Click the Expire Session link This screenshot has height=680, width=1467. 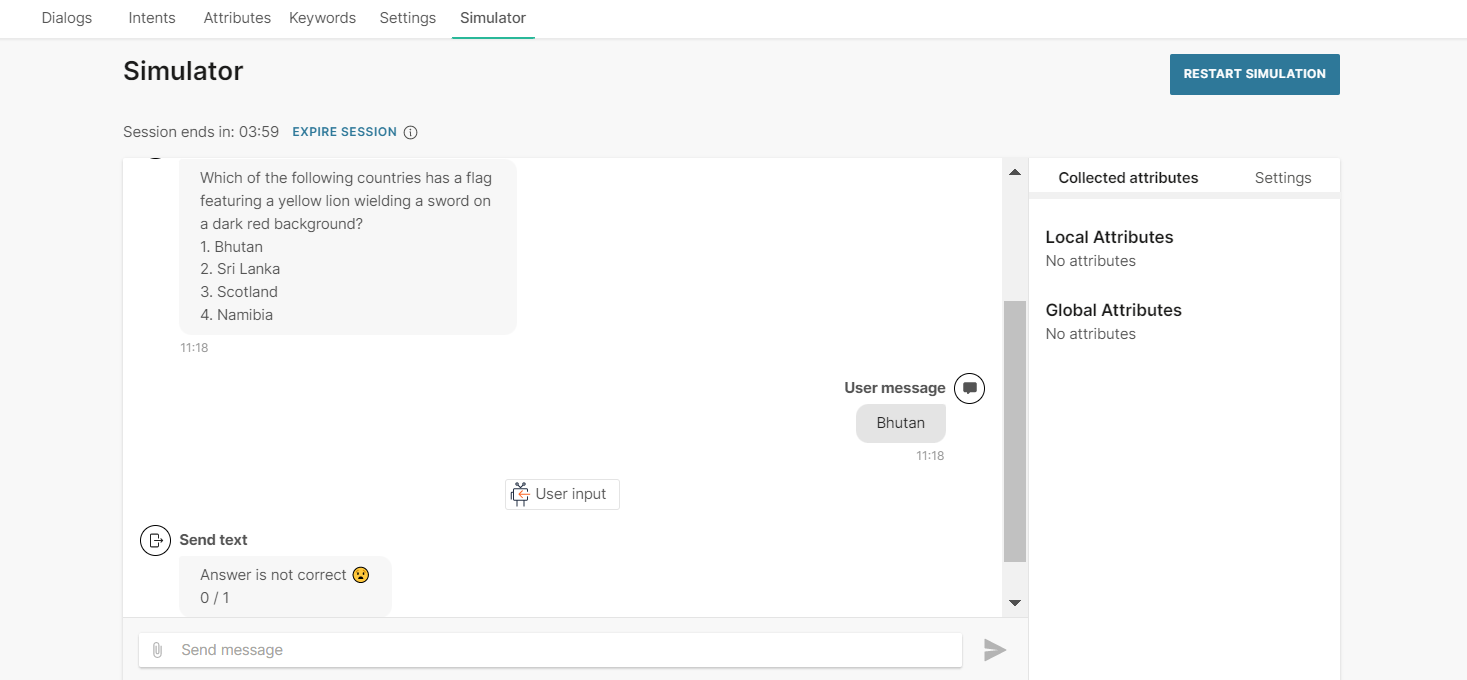(344, 132)
